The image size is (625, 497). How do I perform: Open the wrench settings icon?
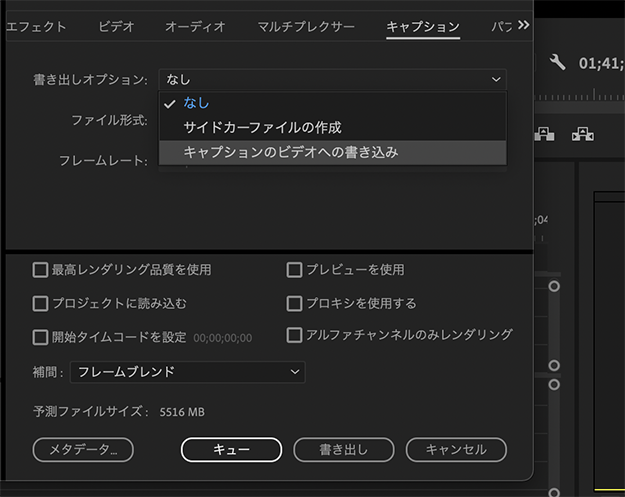[558, 63]
